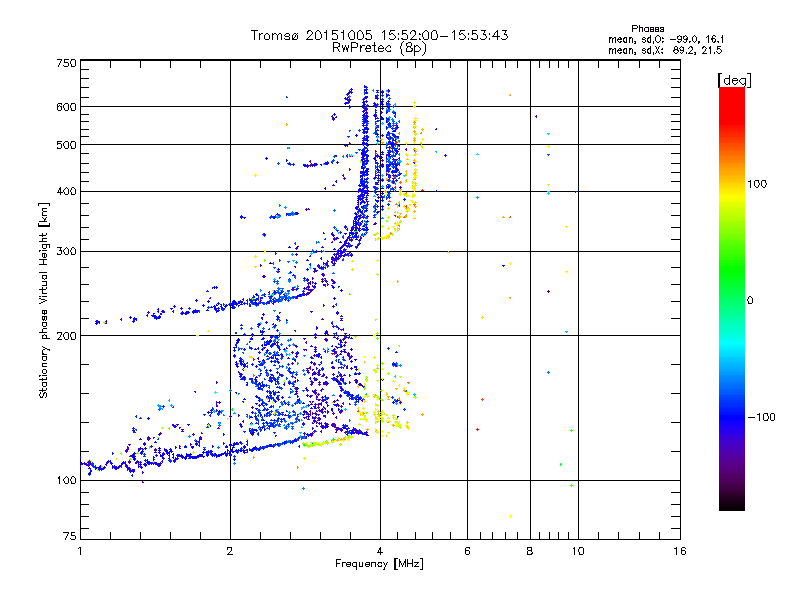This screenshot has width=800, height=600.
Task: Click the '[deg]' colorbar unit label
Action: (x=734, y=80)
